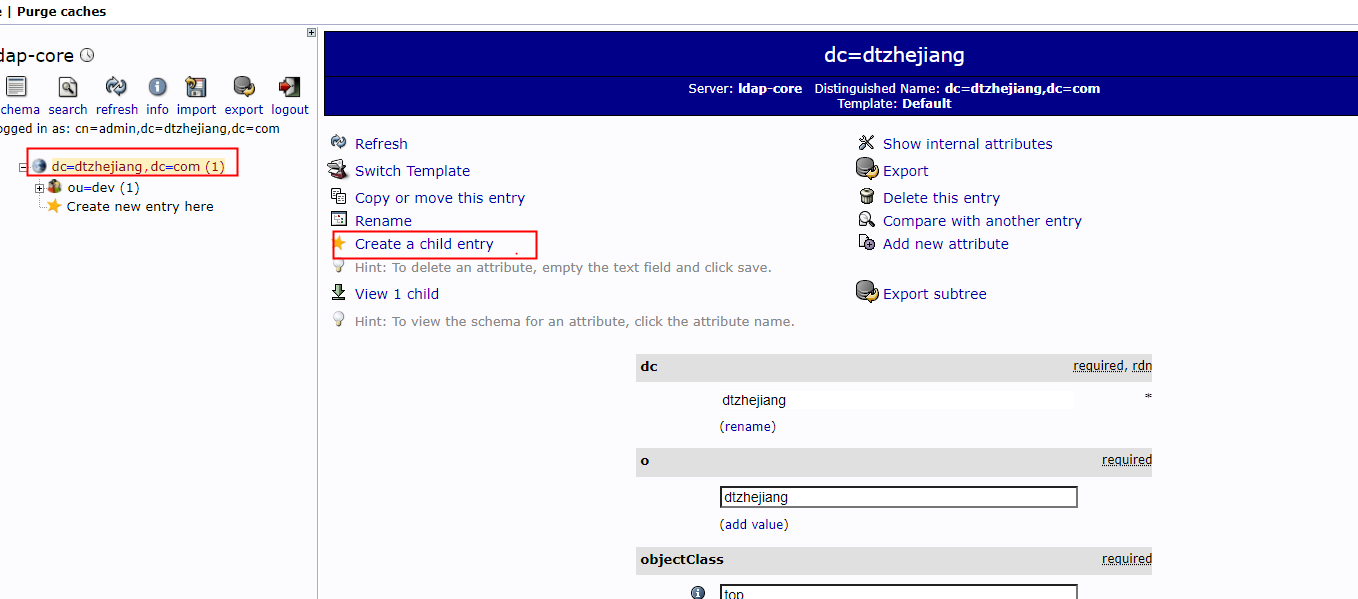Expand the ou=dev tree node
This screenshot has width=1358, height=599.
click(39, 188)
